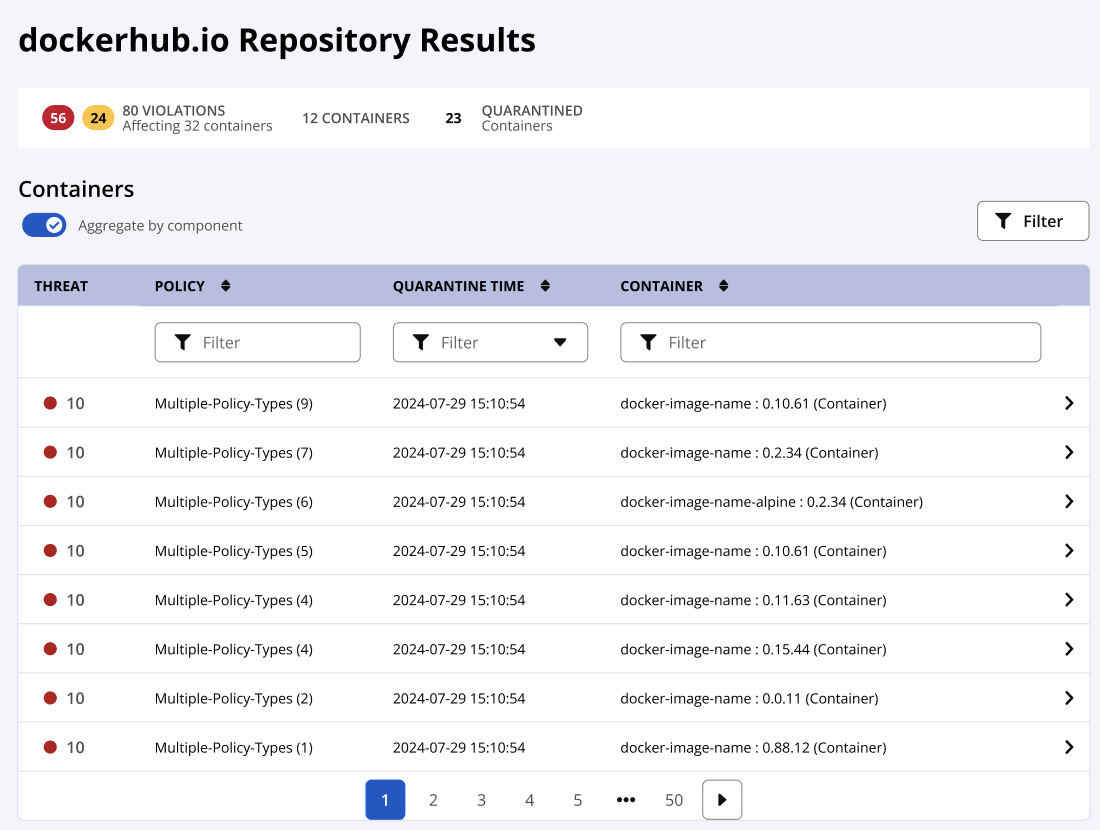Go to pagination page 5
This screenshot has height=830, width=1100.
click(x=577, y=800)
